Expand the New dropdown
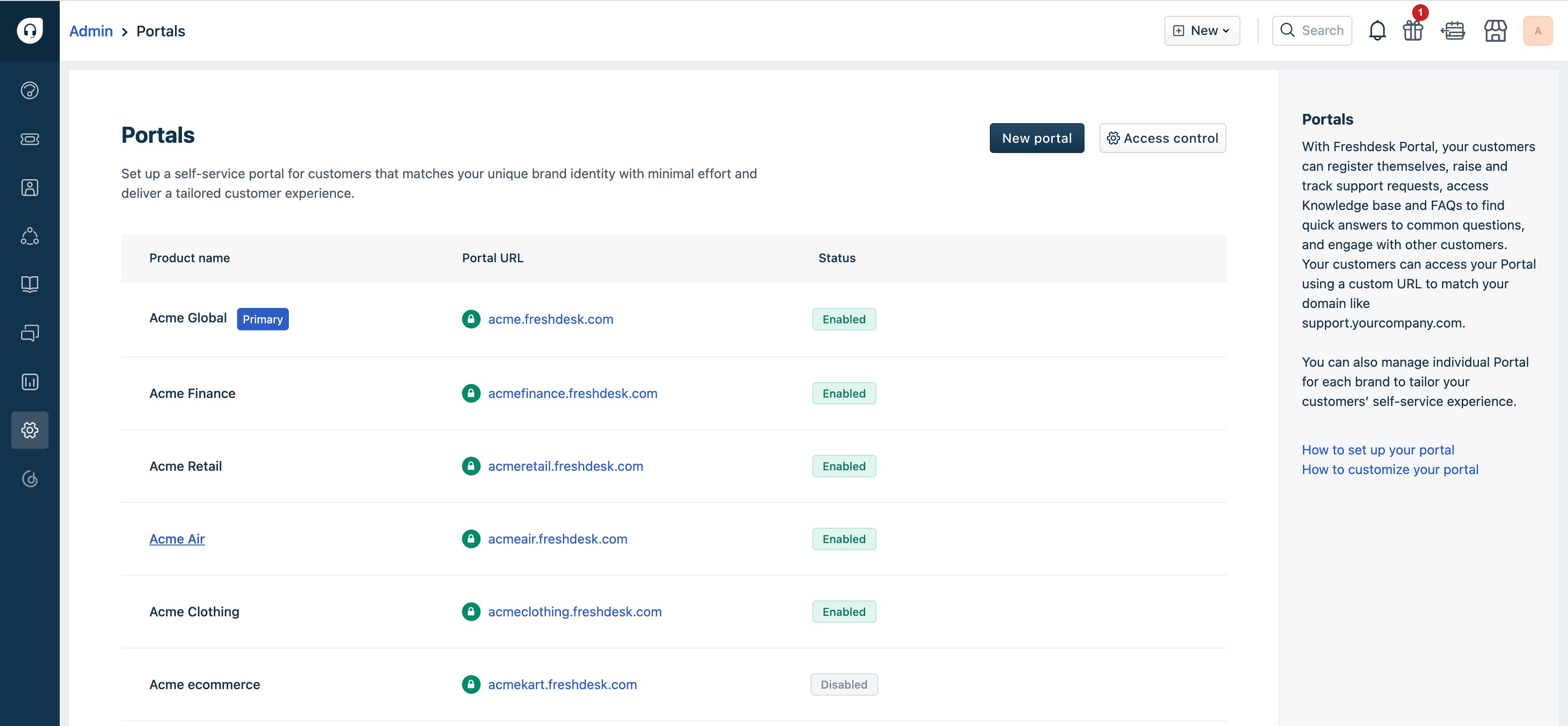Viewport: 1568px width, 726px height. tap(1202, 30)
